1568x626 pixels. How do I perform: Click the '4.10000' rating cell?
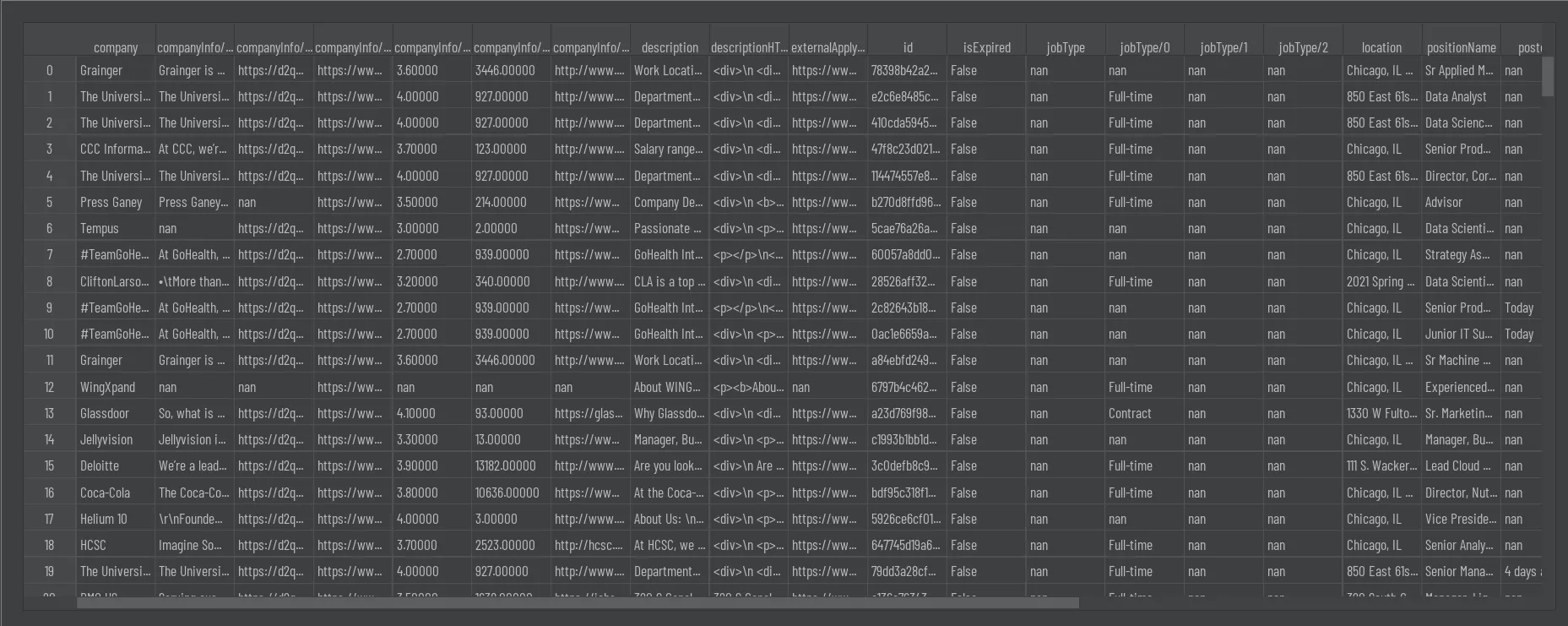pos(432,413)
